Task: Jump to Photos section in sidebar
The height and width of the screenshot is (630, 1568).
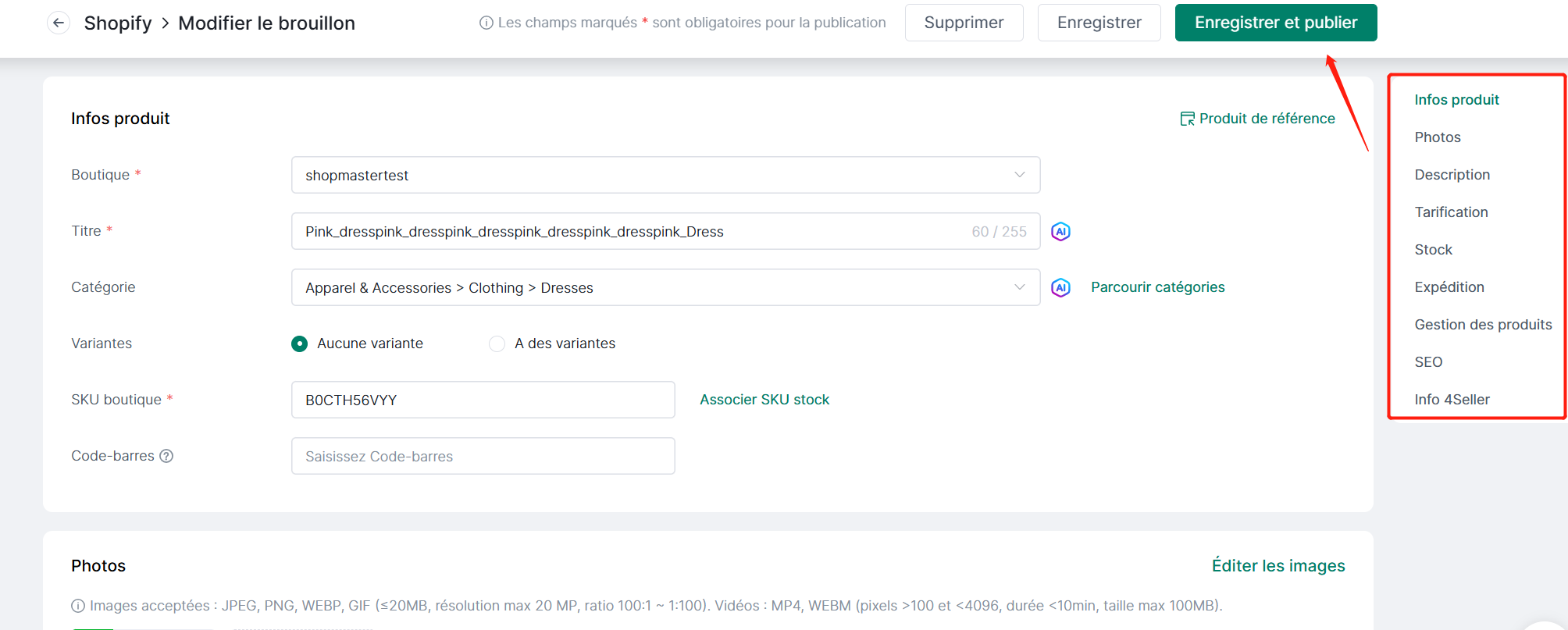Action: pos(1438,137)
